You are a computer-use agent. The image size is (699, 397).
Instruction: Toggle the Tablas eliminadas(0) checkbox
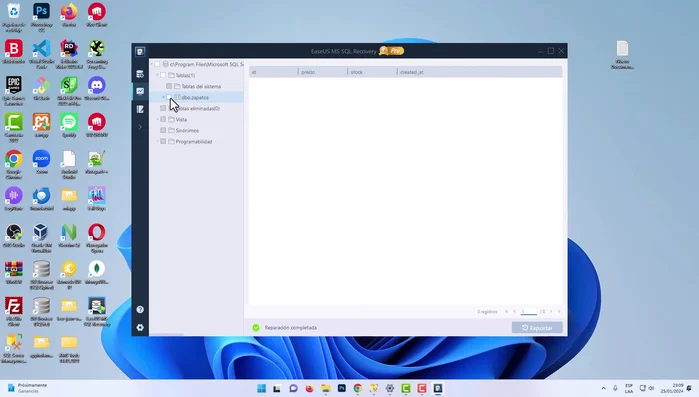[163, 108]
